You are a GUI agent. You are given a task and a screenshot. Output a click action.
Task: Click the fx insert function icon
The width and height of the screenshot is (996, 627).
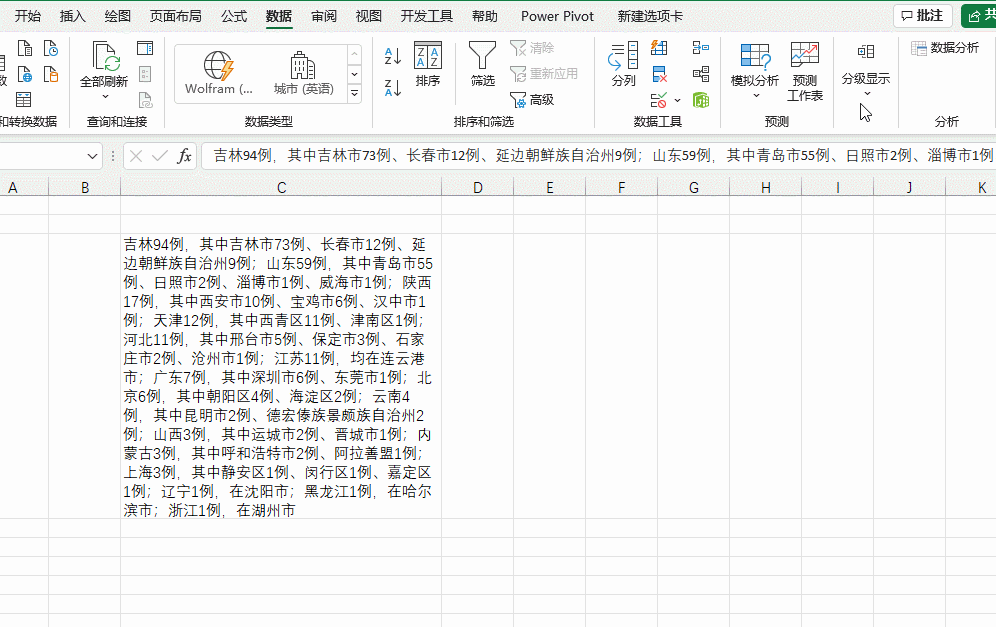coord(185,156)
